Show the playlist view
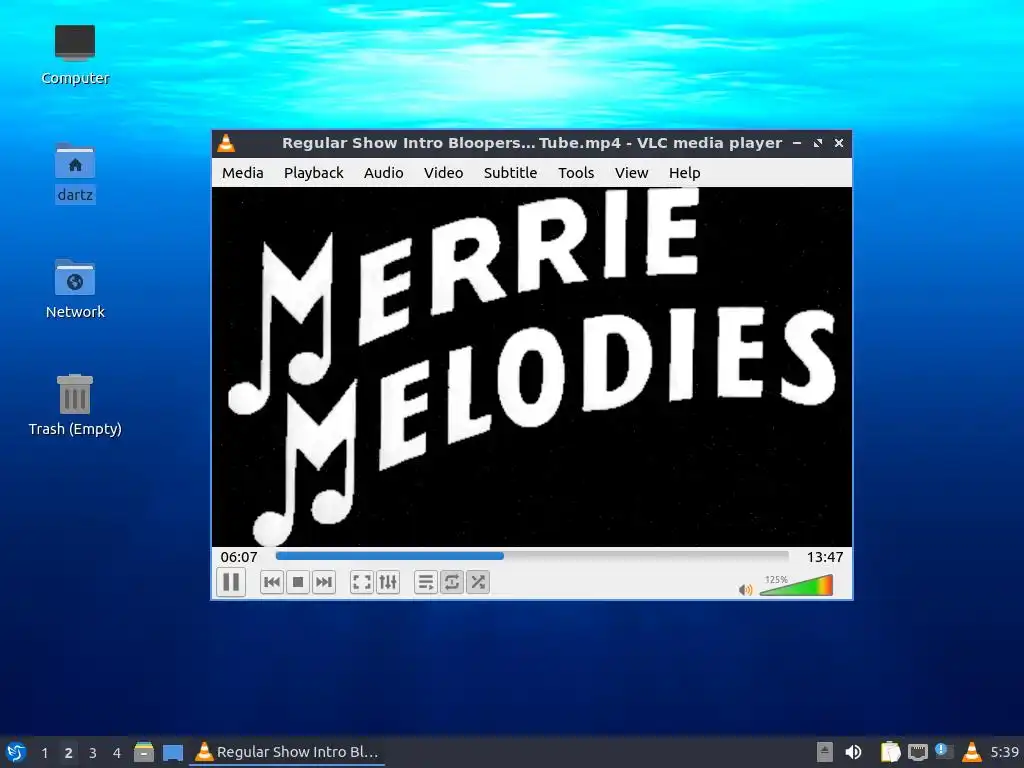The width and height of the screenshot is (1024, 768). [x=425, y=582]
